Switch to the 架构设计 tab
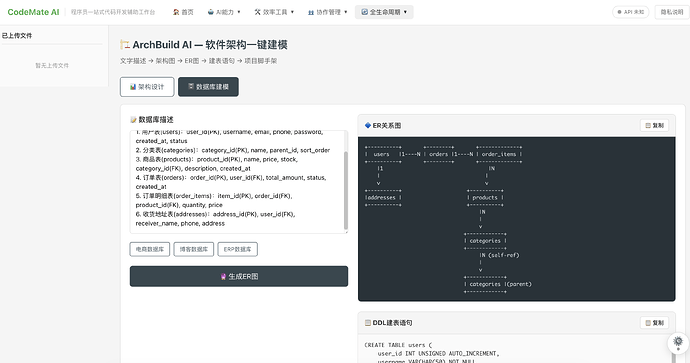This screenshot has width=690, height=363. pos(147,87)
